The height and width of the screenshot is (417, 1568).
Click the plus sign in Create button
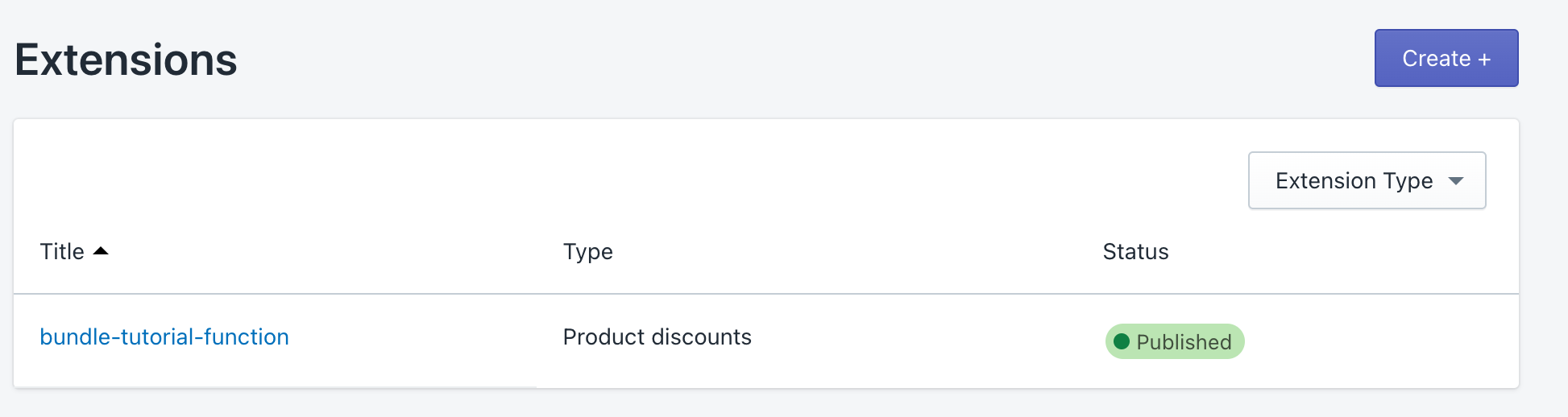[x=1484, y=60]
